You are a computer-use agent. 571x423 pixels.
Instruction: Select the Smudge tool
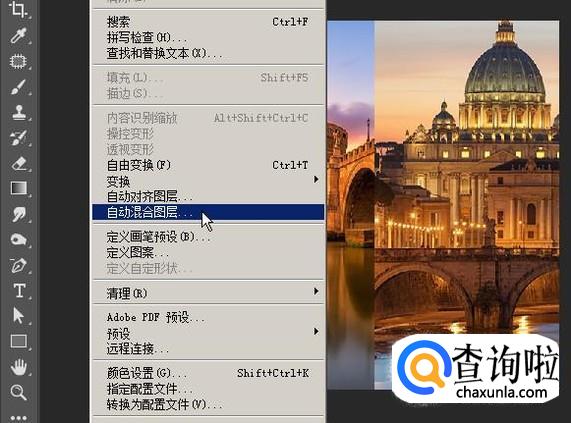(x=18, y=214)
